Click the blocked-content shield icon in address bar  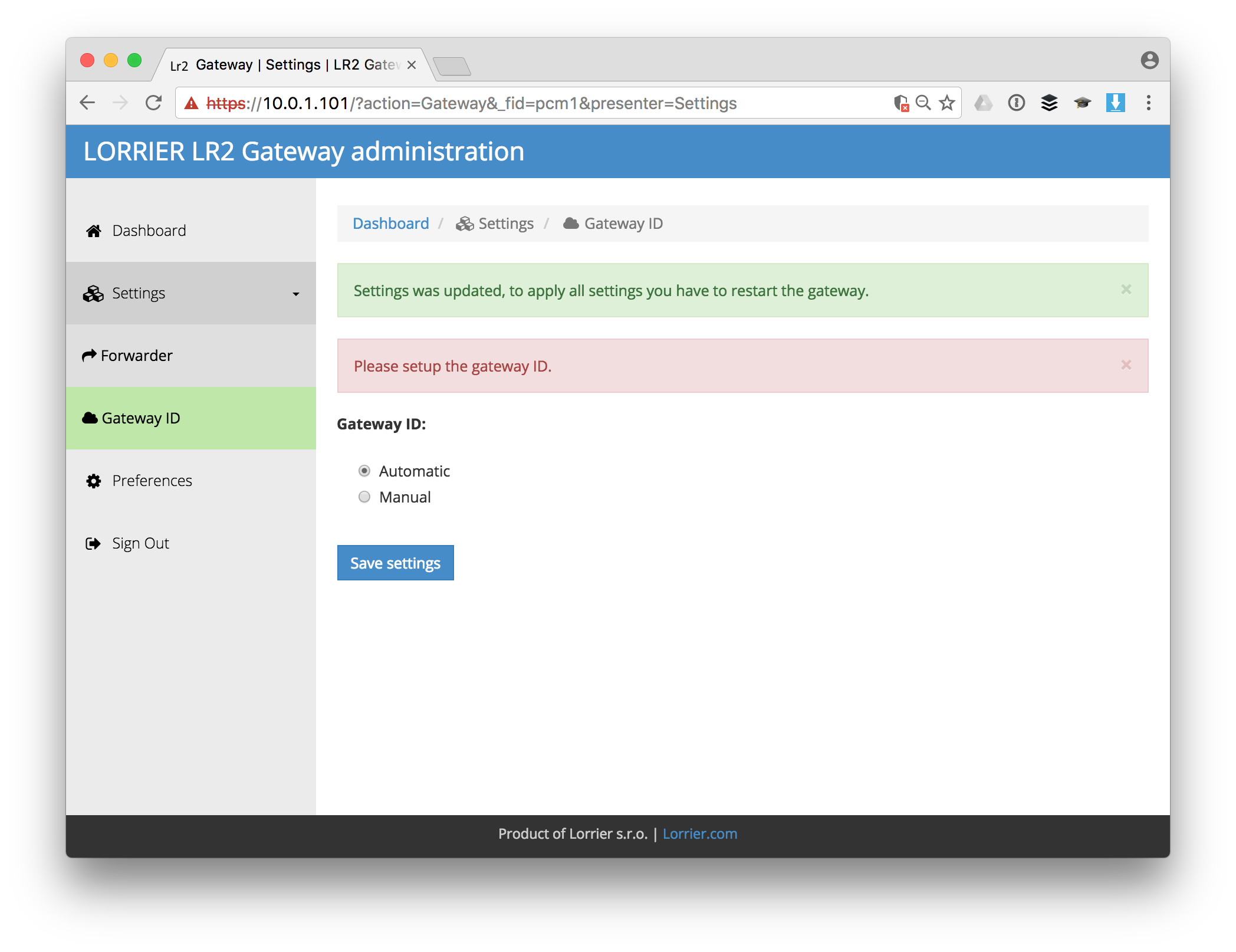[901, 103]
